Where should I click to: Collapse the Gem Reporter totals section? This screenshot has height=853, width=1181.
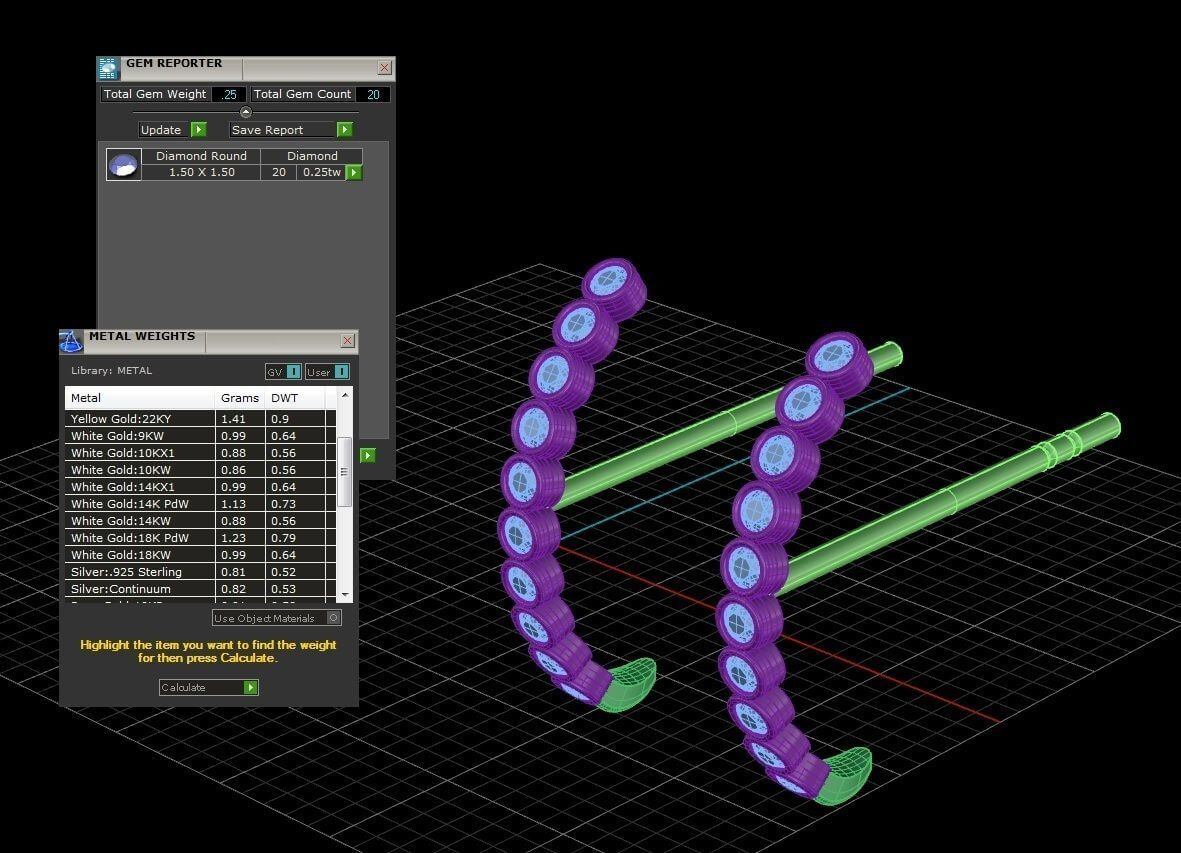[246, 112]
